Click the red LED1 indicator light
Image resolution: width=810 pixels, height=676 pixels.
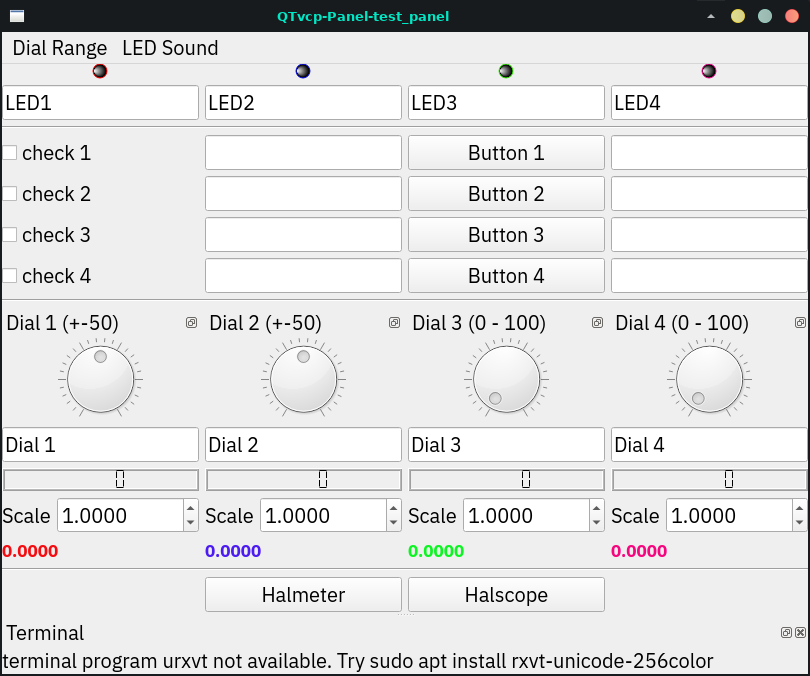tap(100, 71)
